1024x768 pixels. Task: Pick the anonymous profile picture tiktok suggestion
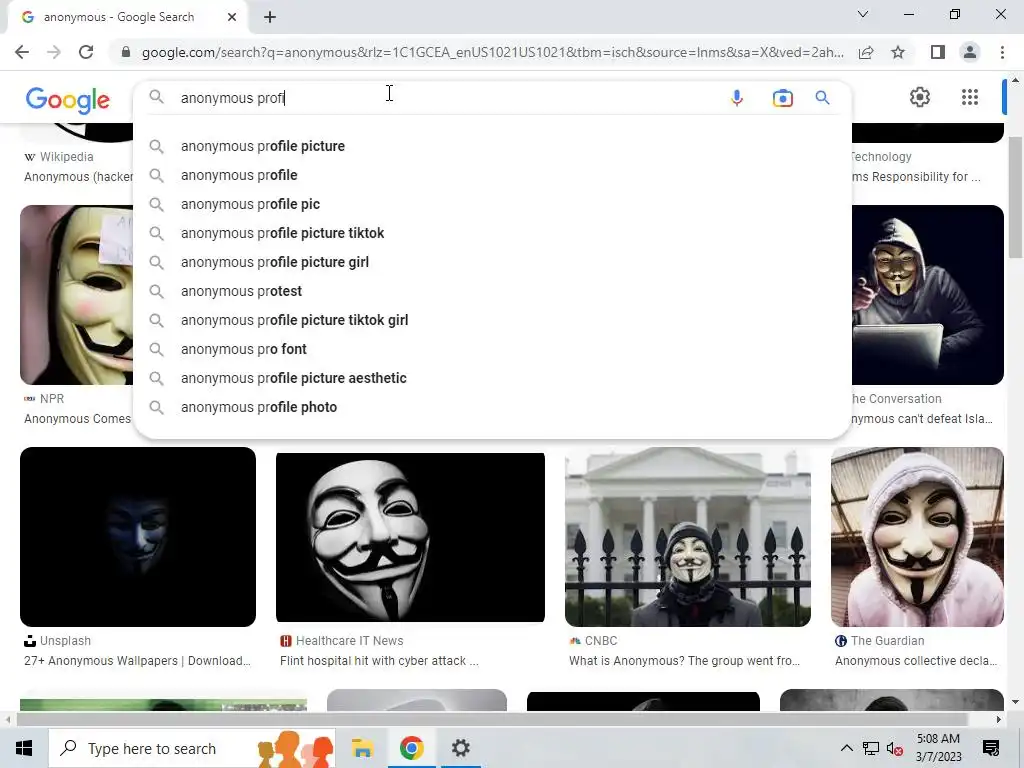282,233
